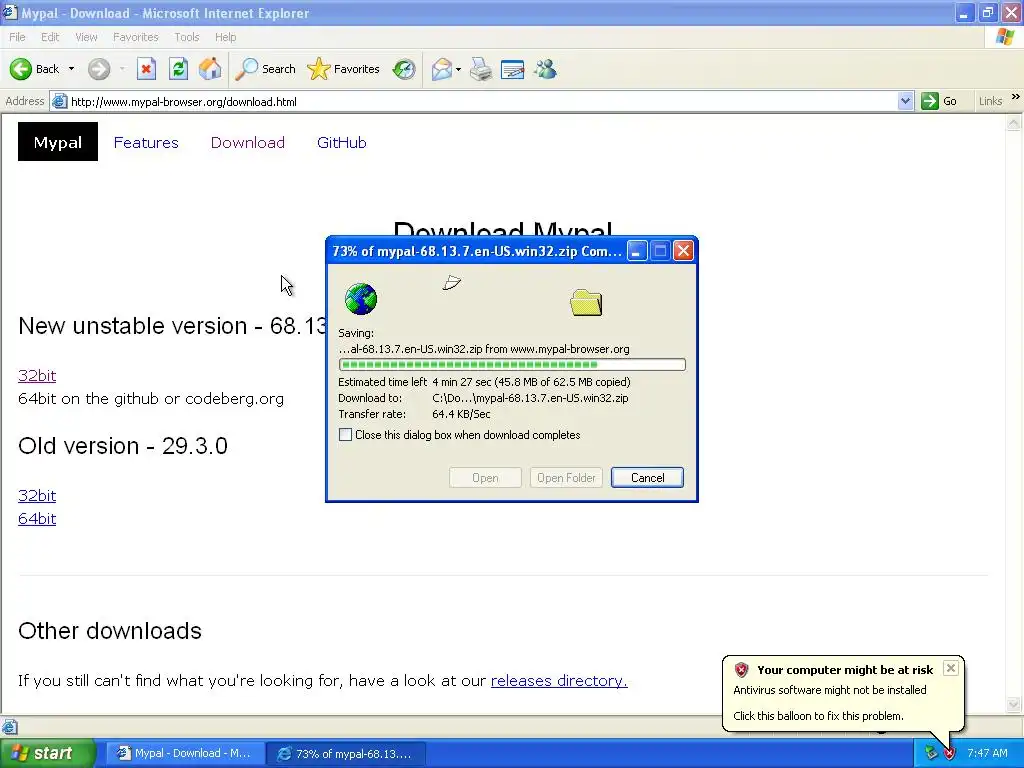Click the shield icon inside warning balloon
This screenshot has height=768, width=1024.
(741, 669)
